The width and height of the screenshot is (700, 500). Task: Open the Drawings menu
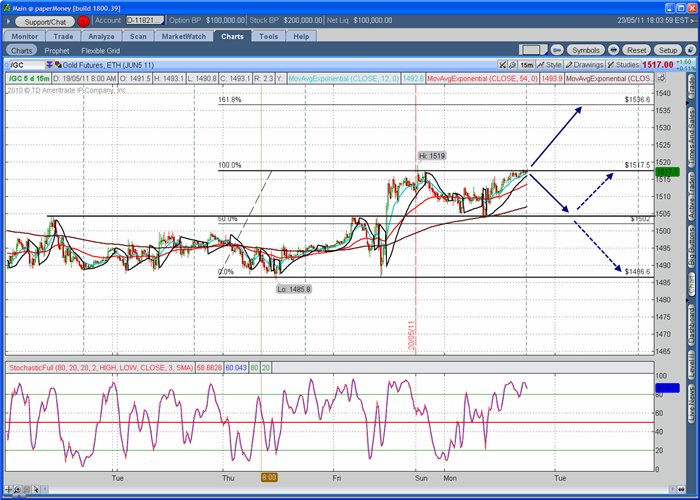584,65
